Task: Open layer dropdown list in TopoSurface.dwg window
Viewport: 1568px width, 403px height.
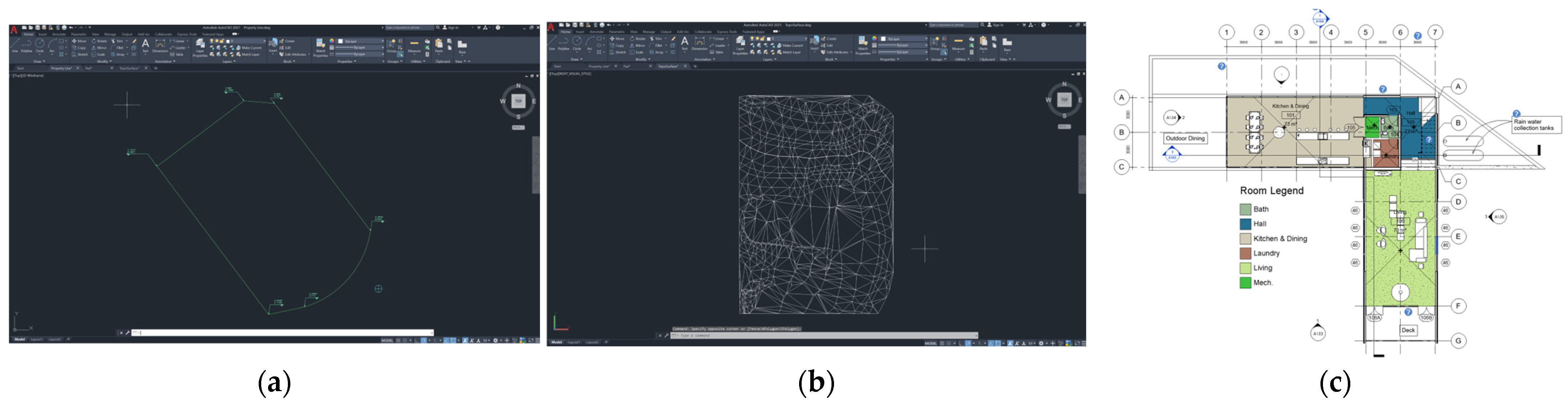Action: pyautogui.click(x=791, y=39)
